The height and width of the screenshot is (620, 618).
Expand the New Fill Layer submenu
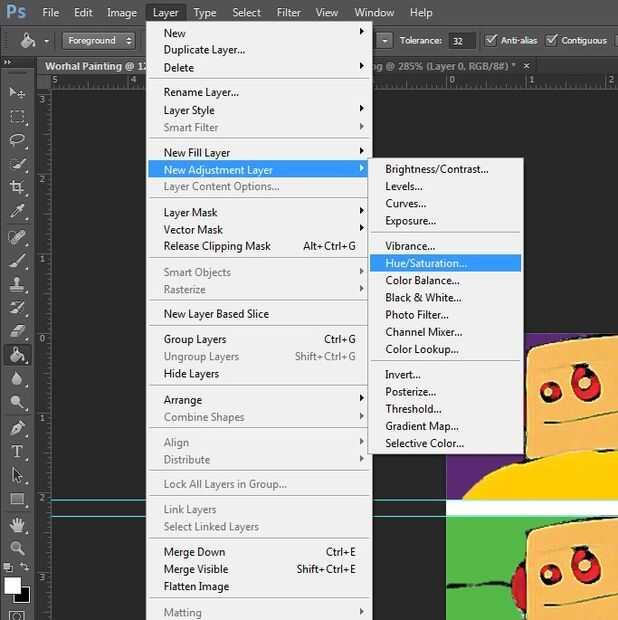(260, 152)
